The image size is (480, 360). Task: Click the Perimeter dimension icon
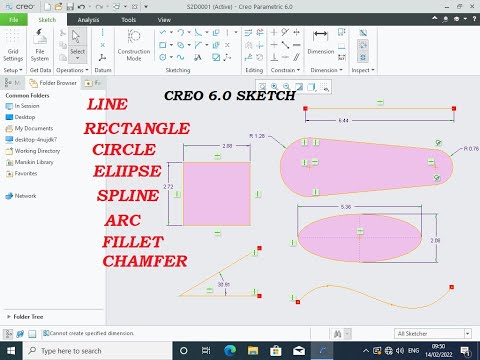point(342,32)
